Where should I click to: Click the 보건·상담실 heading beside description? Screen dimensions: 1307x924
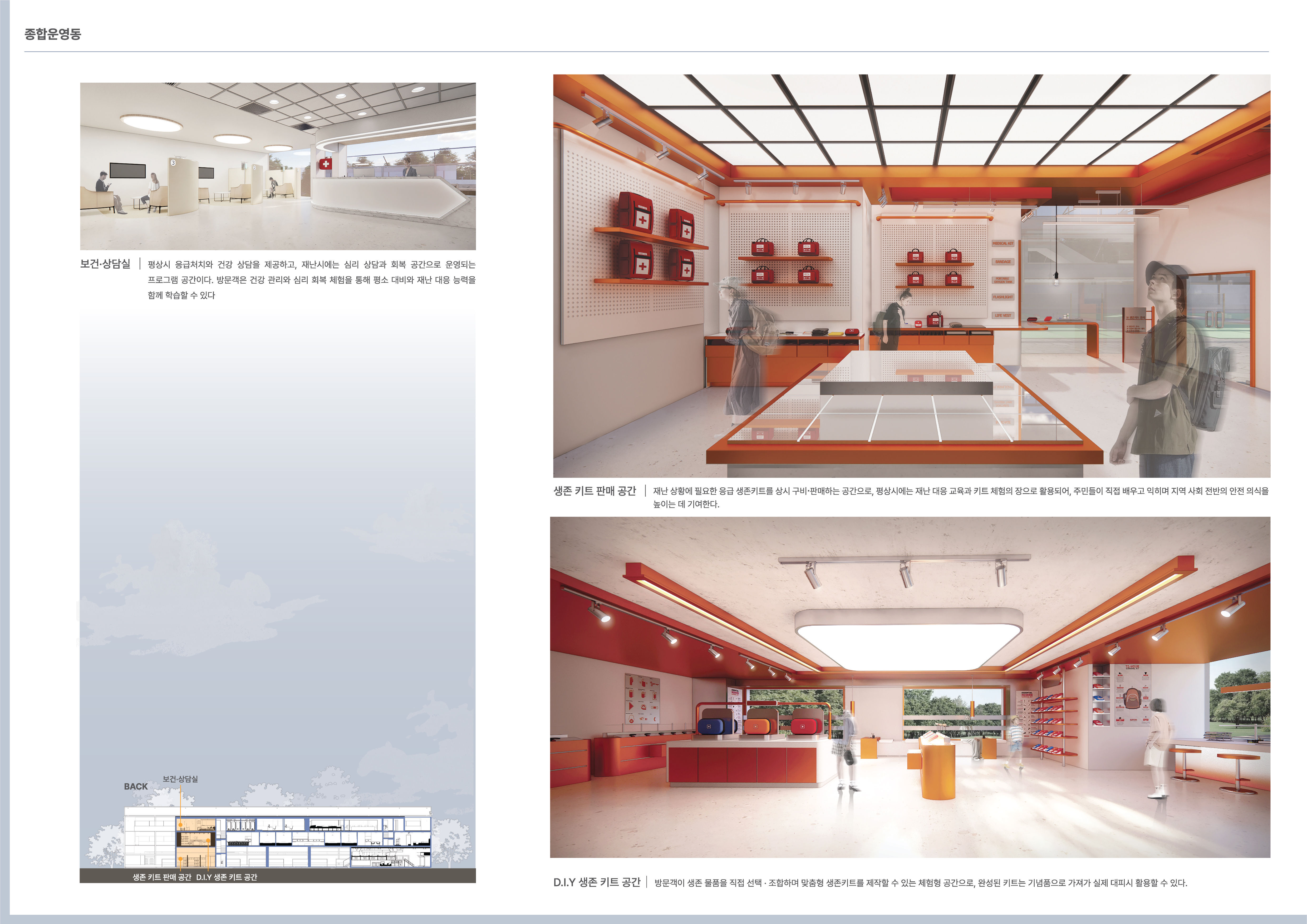click(x=105, y=264)
